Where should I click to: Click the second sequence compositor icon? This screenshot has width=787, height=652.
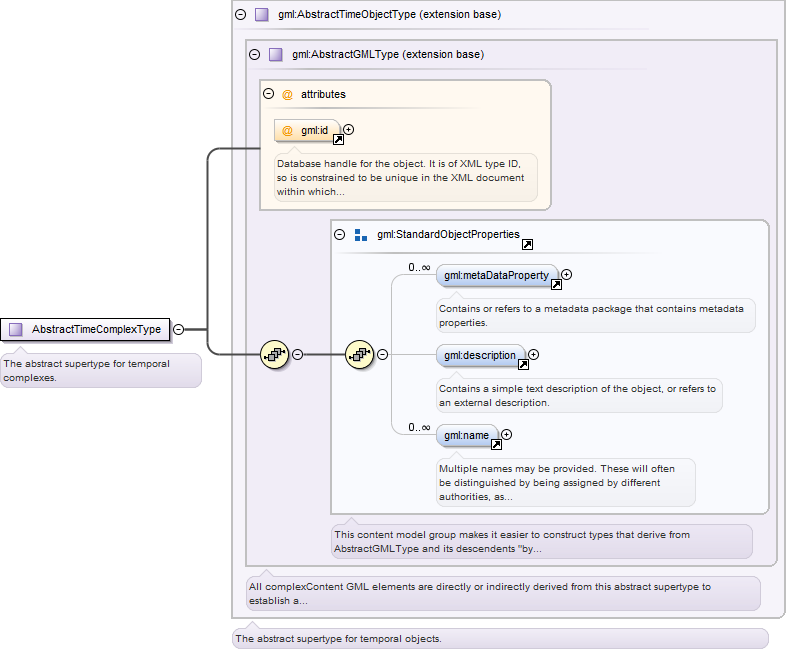coord(359,354)
